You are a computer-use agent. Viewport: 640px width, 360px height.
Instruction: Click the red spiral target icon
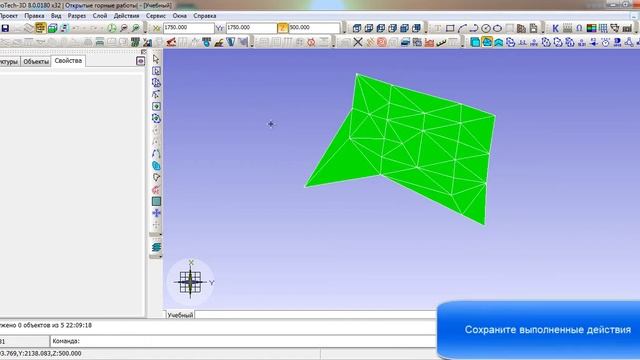click(382, 42)
